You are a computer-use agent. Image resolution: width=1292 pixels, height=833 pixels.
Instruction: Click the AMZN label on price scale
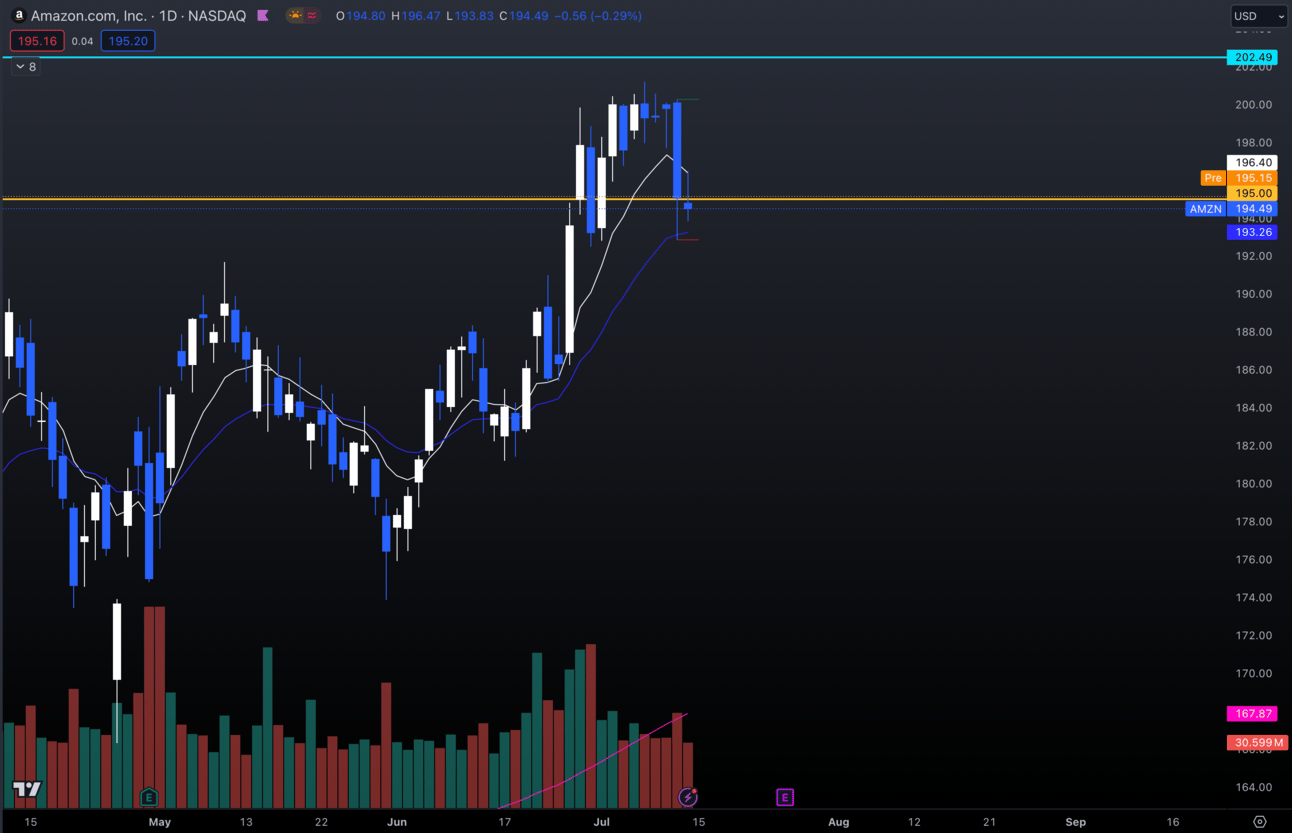[1206, 209]
